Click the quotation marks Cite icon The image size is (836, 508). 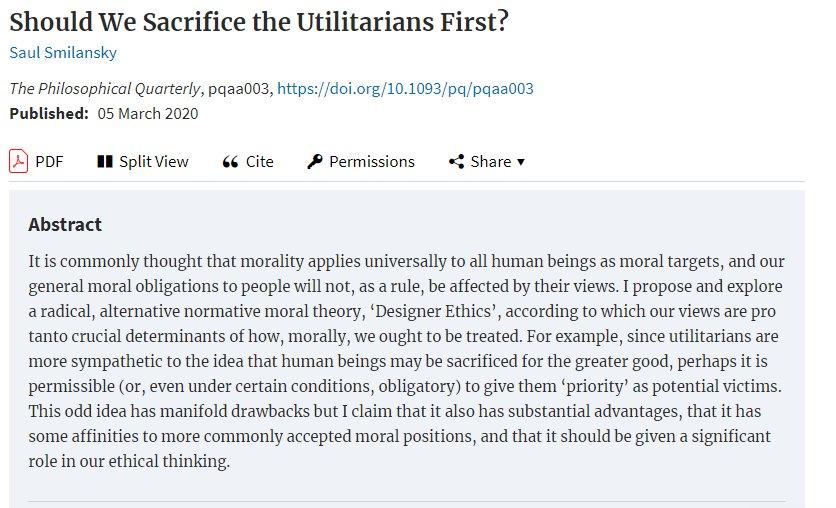click(230, 162)
